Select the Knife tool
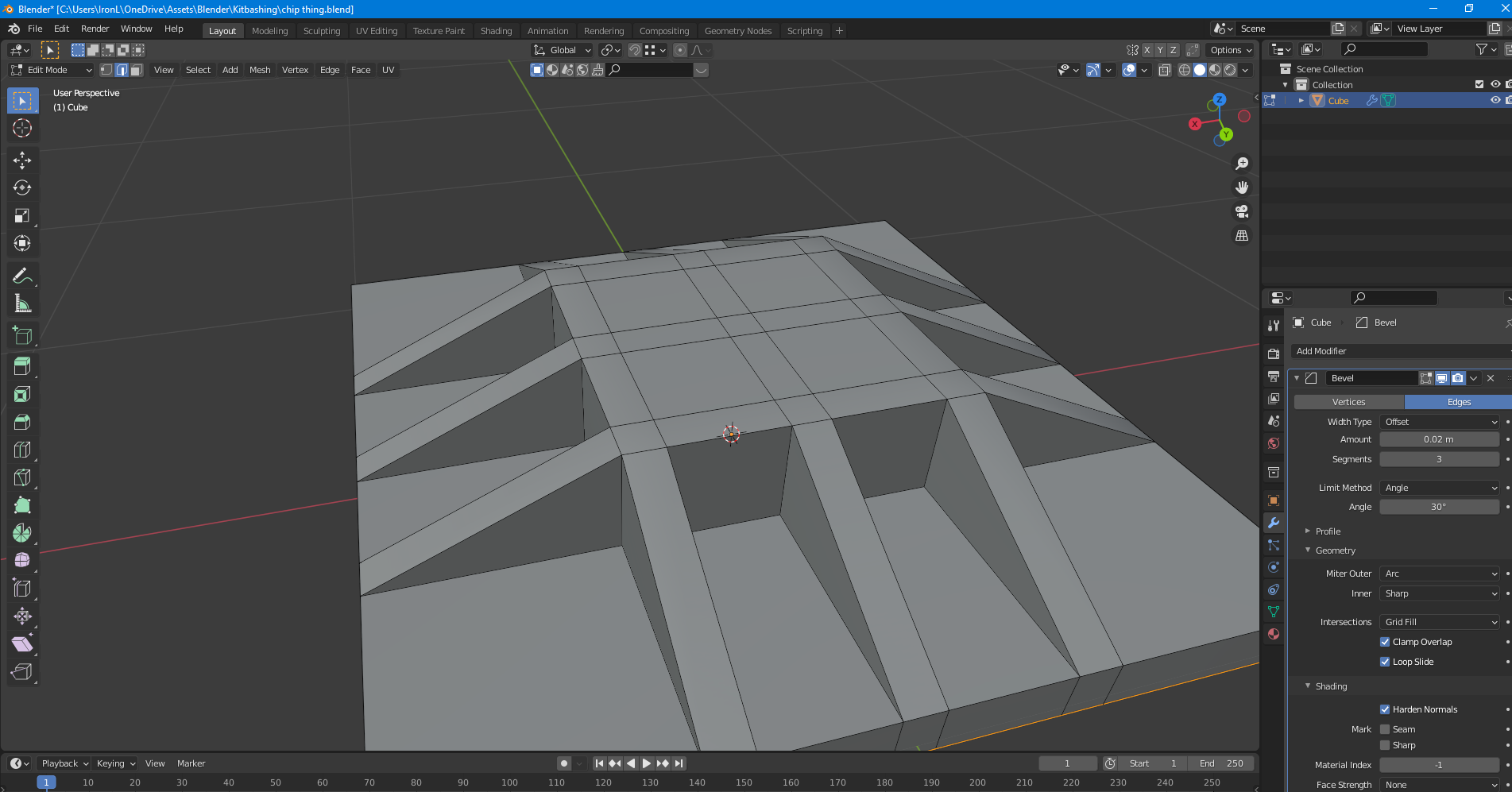 [22, 477]
